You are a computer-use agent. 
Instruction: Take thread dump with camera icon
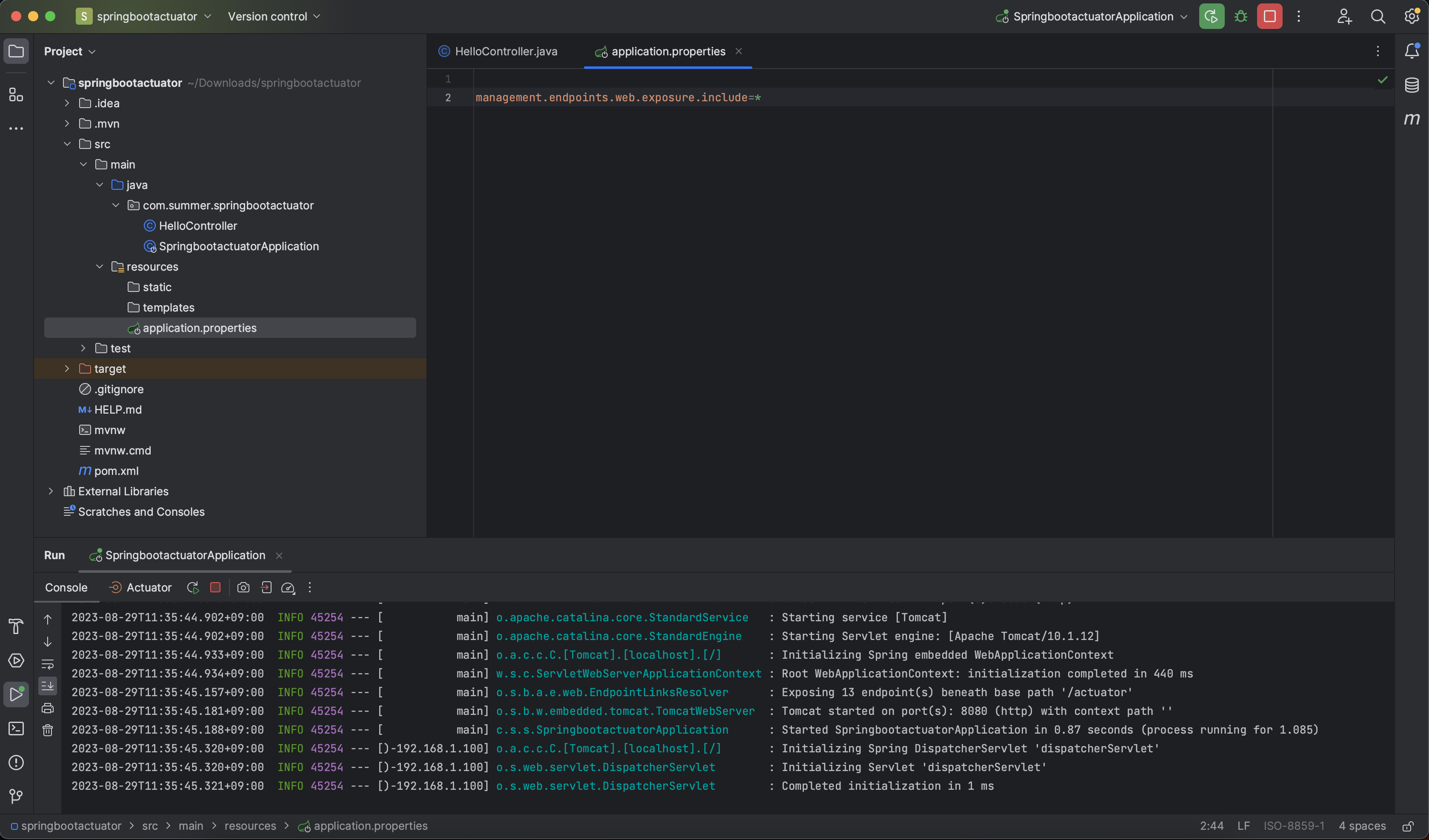243,588
